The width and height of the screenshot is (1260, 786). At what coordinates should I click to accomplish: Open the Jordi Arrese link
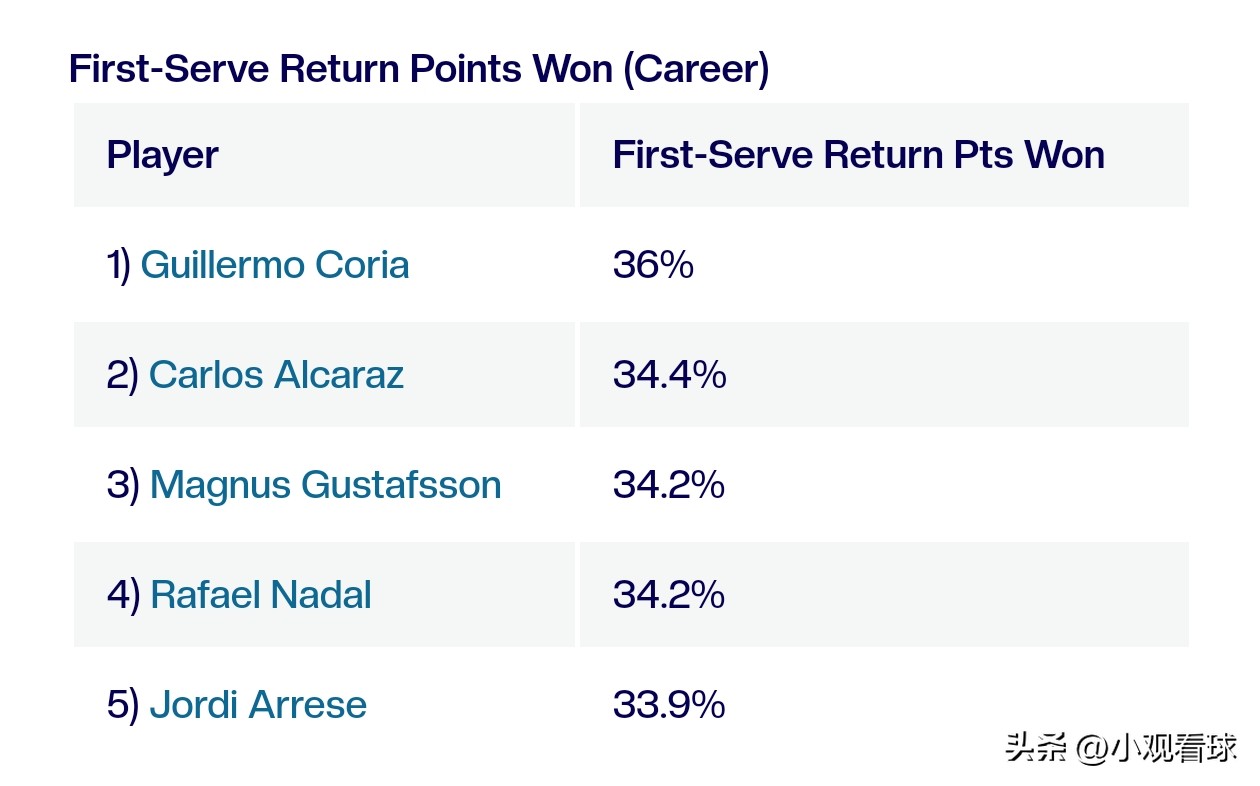tap(258, 705)
